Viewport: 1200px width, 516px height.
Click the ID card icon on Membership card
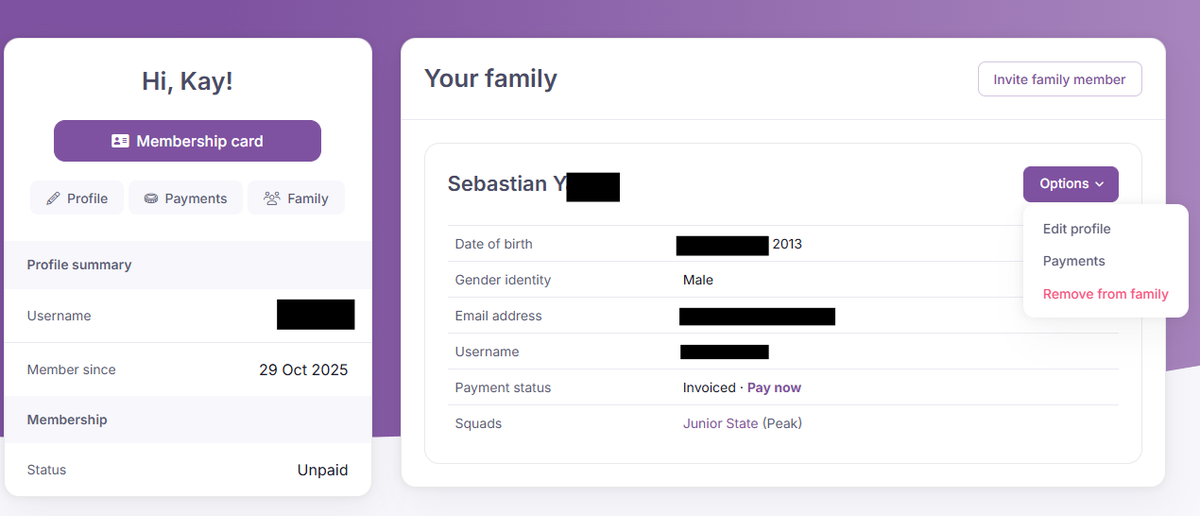click(120, 141)
